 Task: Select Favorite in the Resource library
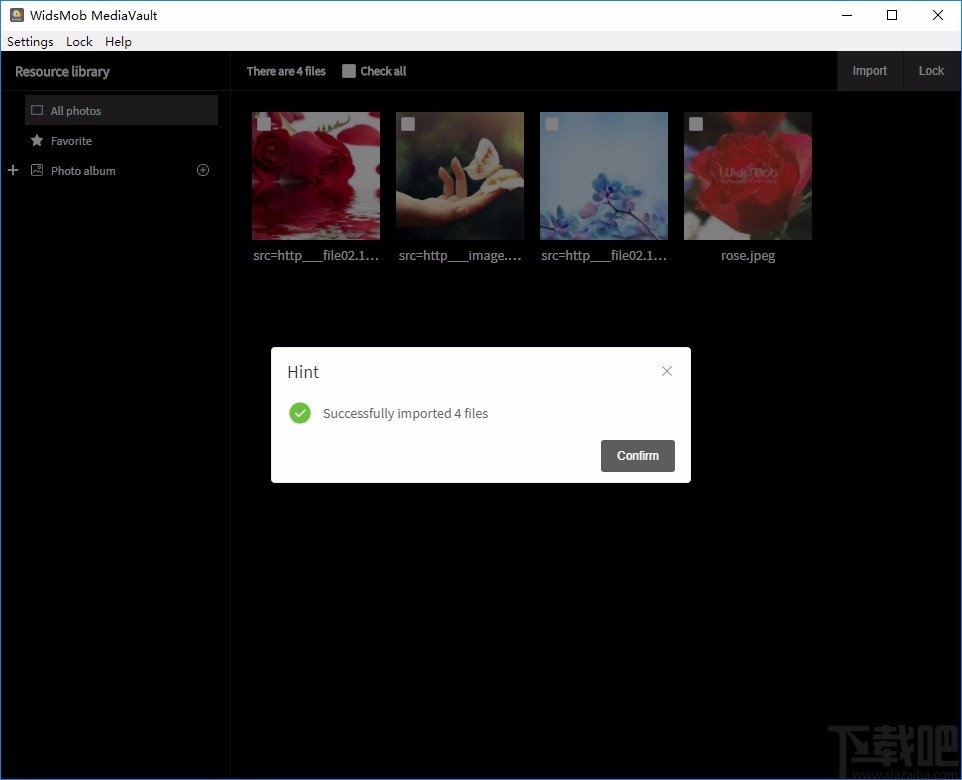tap(69, 140)
